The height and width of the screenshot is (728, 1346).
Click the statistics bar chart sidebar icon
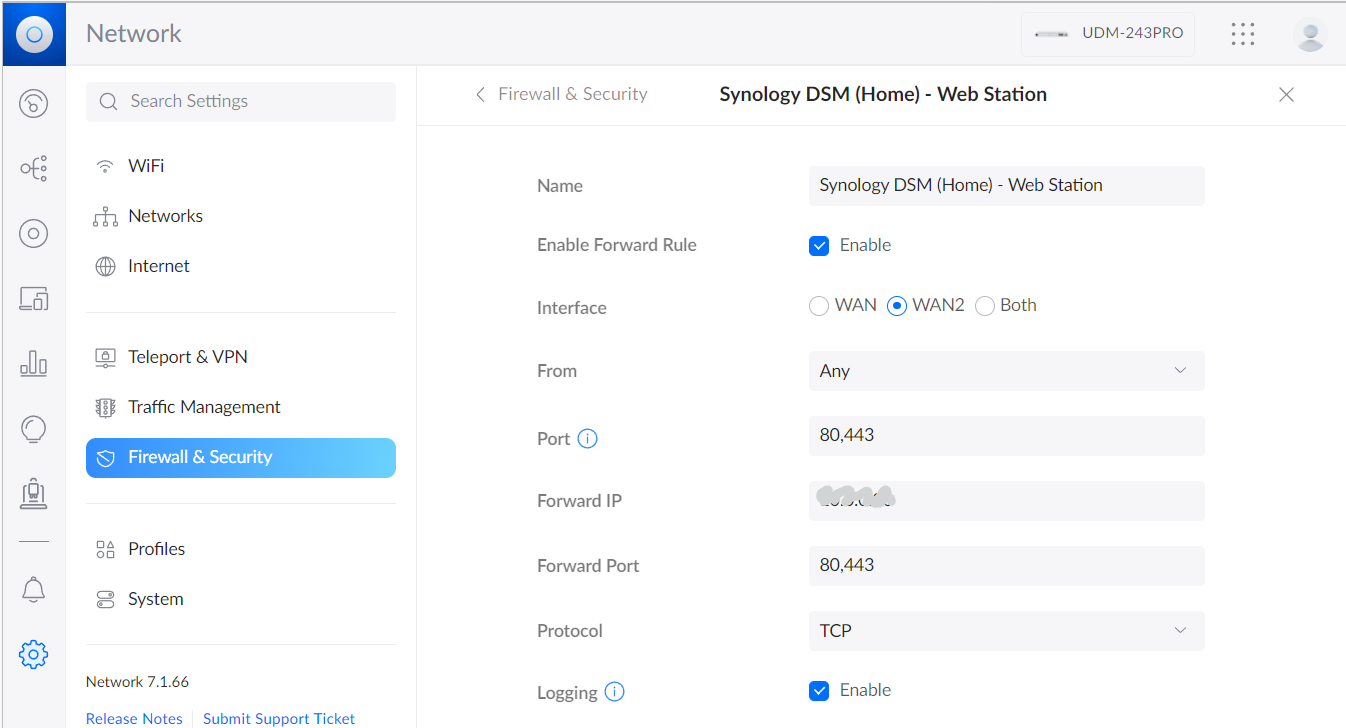[x=33, y=363]
